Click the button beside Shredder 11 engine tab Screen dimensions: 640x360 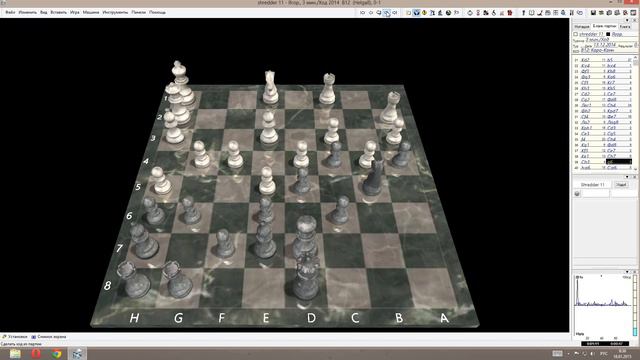click(621, 185)
